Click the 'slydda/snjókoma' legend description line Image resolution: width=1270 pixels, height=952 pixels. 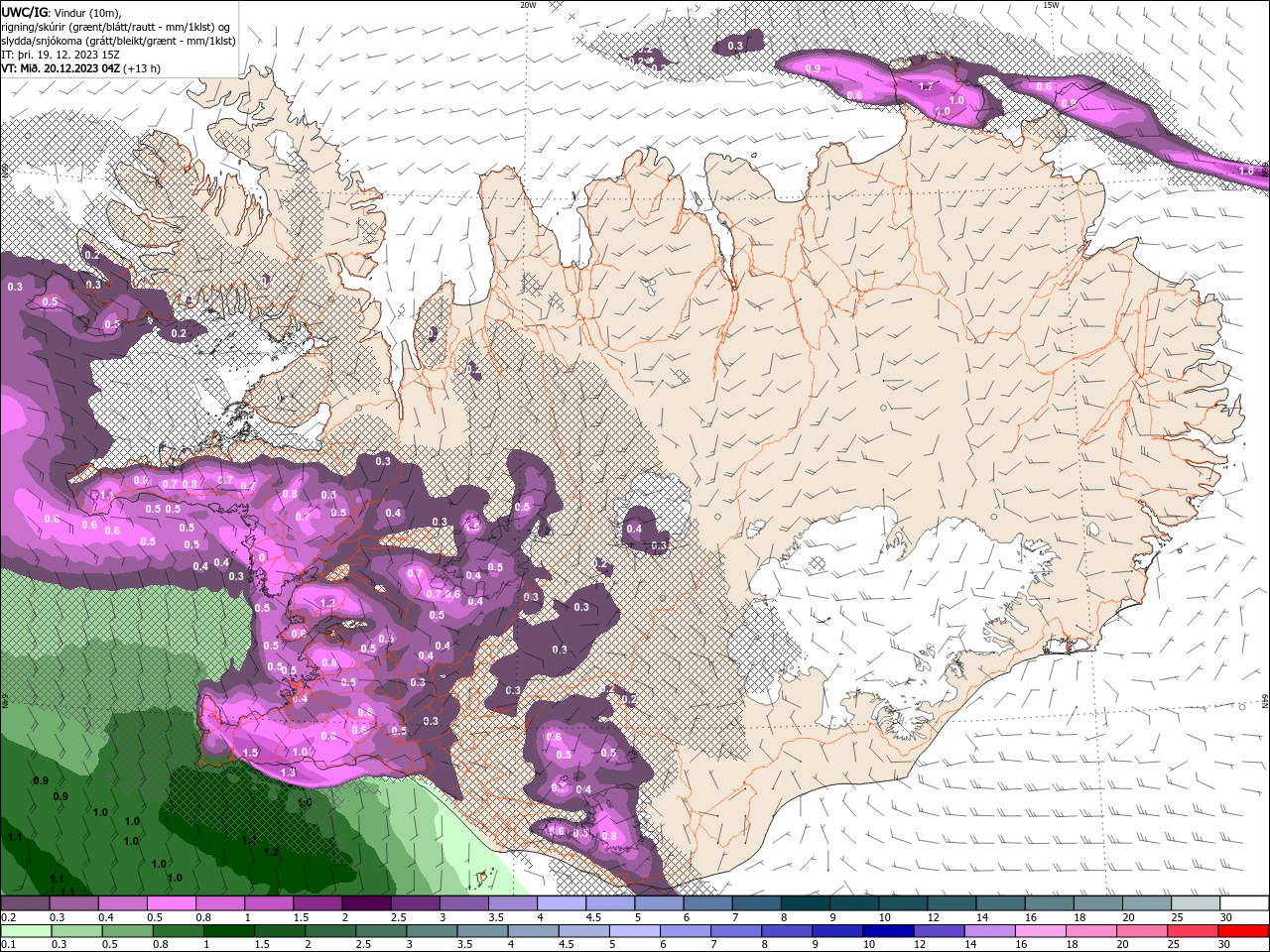click(119, 41)
